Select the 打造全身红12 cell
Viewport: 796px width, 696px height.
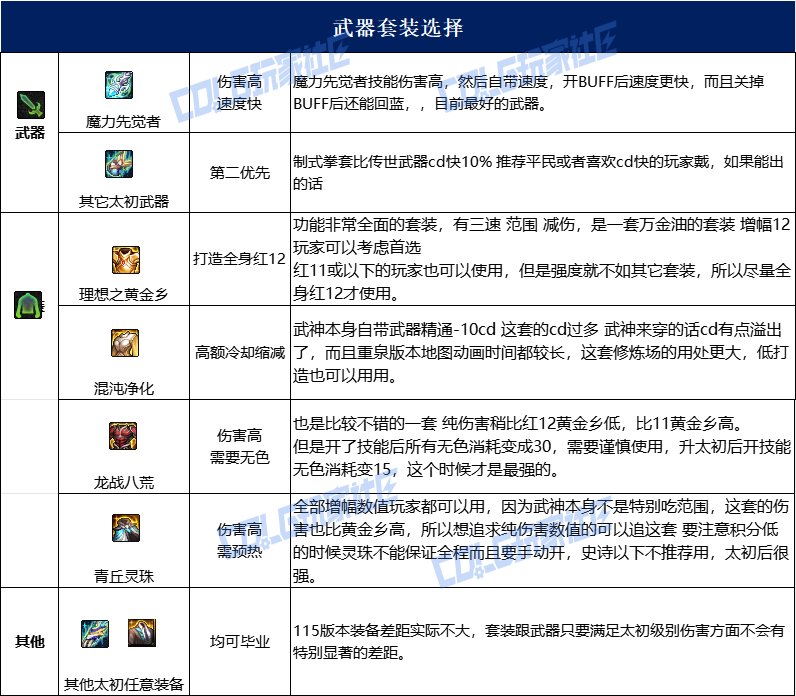(x=240, y=259)
